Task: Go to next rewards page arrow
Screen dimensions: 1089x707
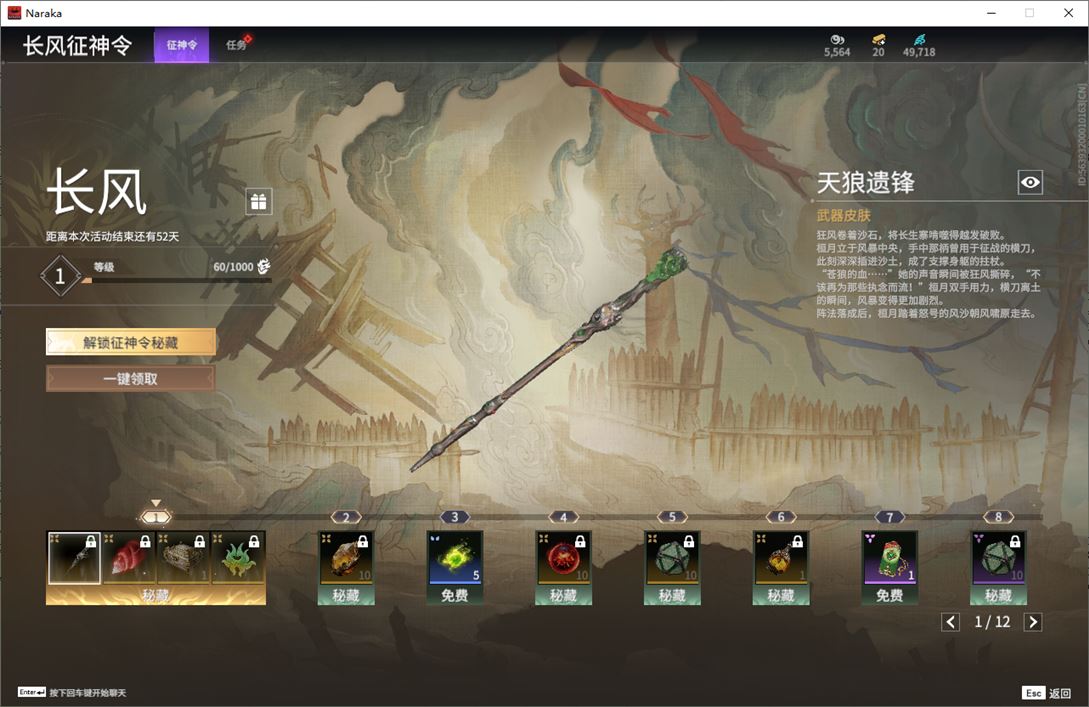Action: pos(1033,622)
